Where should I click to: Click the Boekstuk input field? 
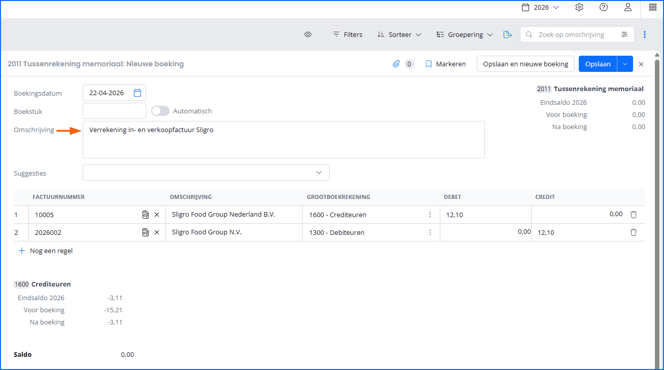click(x=114, y=111)
